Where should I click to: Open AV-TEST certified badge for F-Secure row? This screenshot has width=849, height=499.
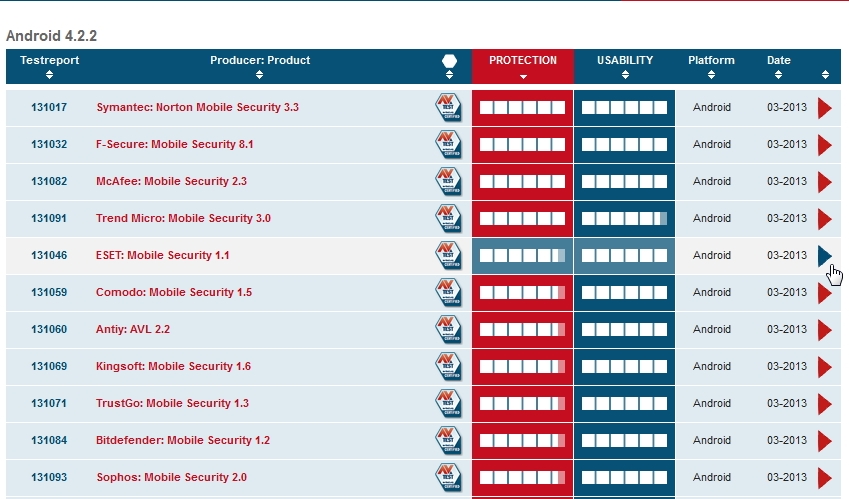tap(448, 145)
